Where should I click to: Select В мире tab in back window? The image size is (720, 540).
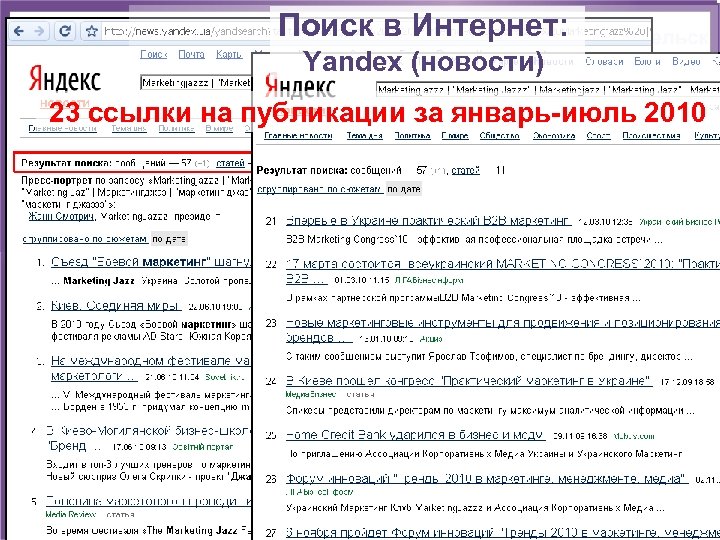click(219, 128)
